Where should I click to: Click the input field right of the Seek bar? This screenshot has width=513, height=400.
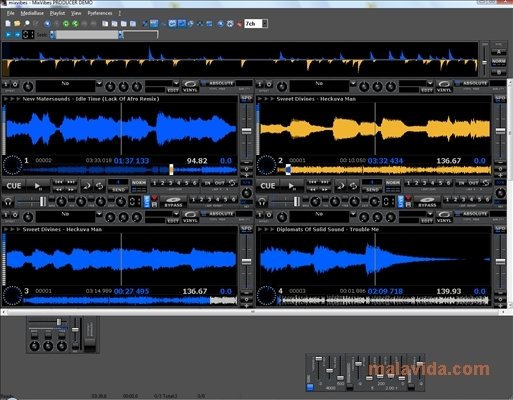(140, 34)
